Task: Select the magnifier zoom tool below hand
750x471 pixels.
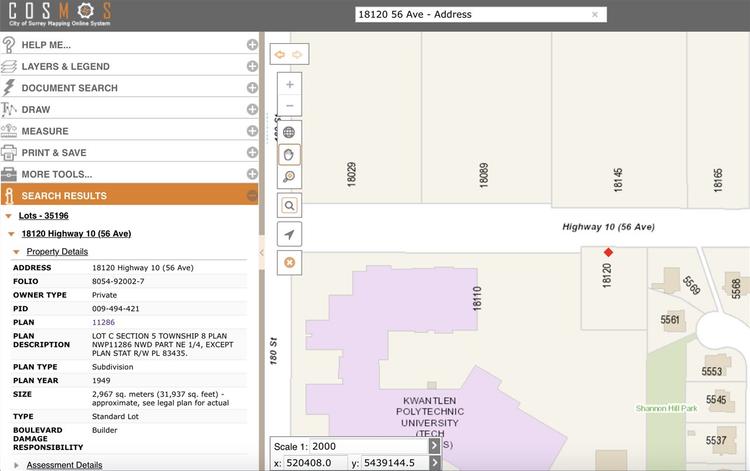Action: tap(289, 176)
